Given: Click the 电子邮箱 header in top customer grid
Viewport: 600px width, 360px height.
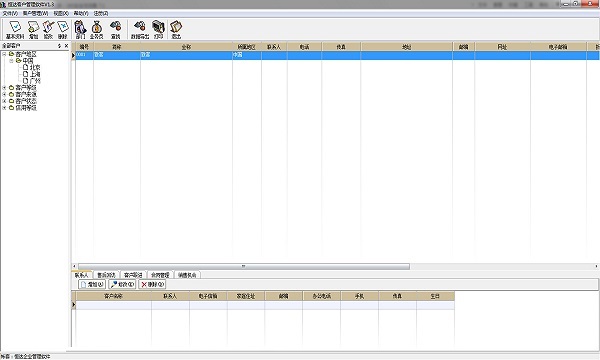Looking at the screenshot, I should coord(558,47).
